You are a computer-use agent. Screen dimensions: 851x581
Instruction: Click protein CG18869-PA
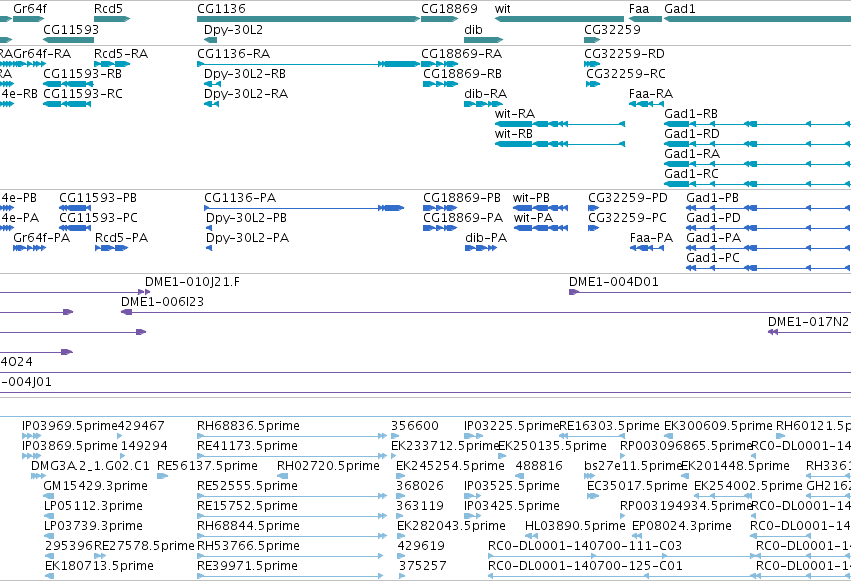pos(463,218)
